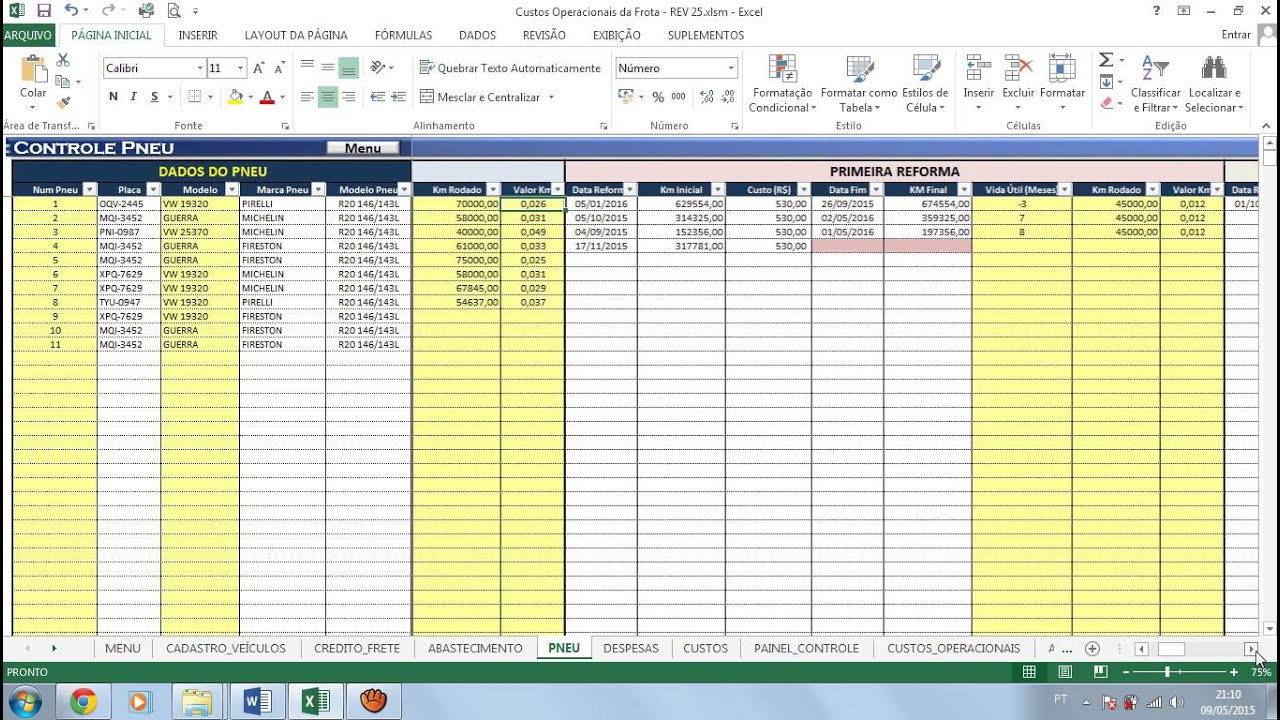Click the Entrar sign-in link
The height and width of the screenshot is (720, 1280).
pos(1236,35)
